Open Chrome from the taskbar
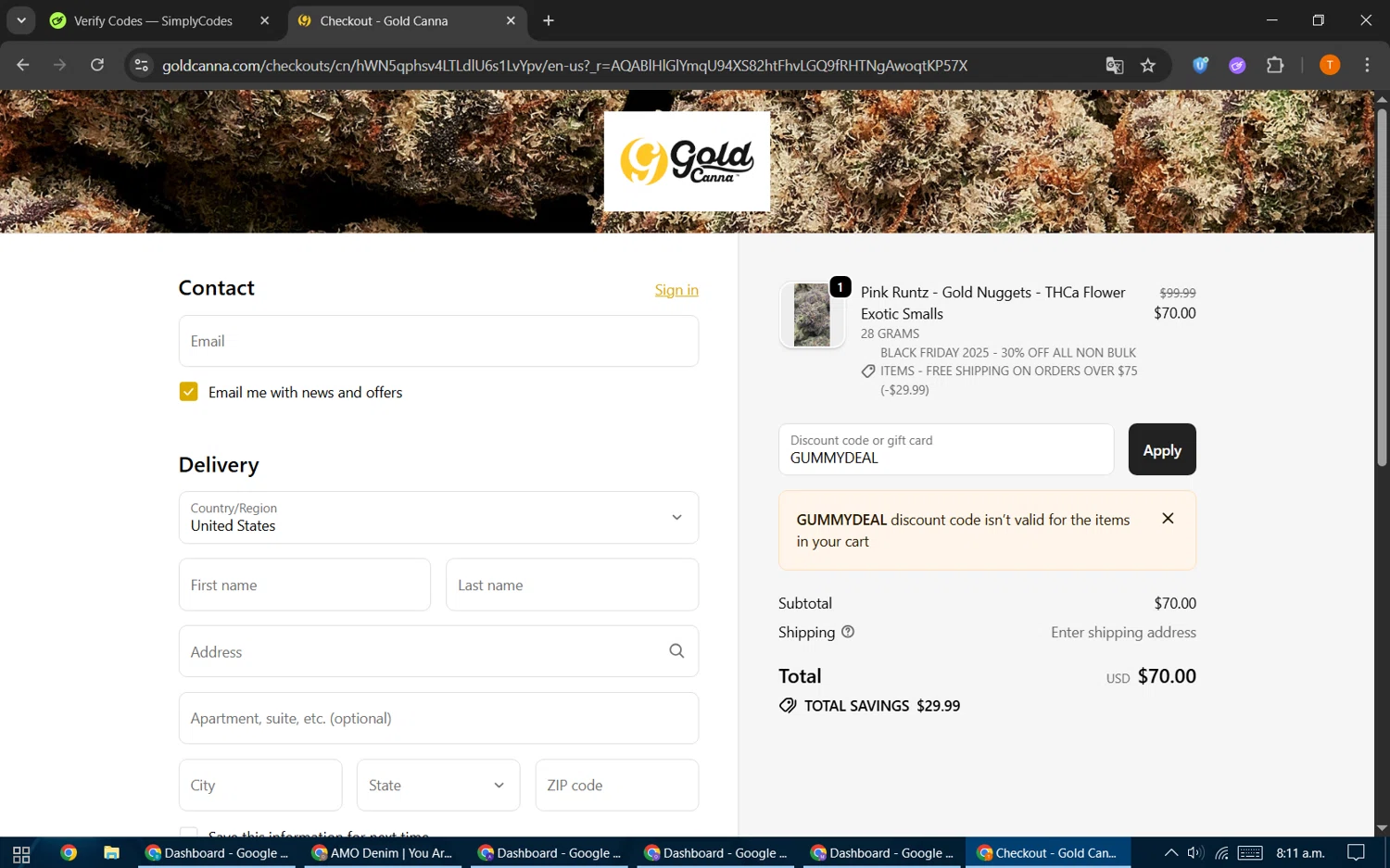The image size is (1390, 868). pyautogui.click(x=69, y=853)
